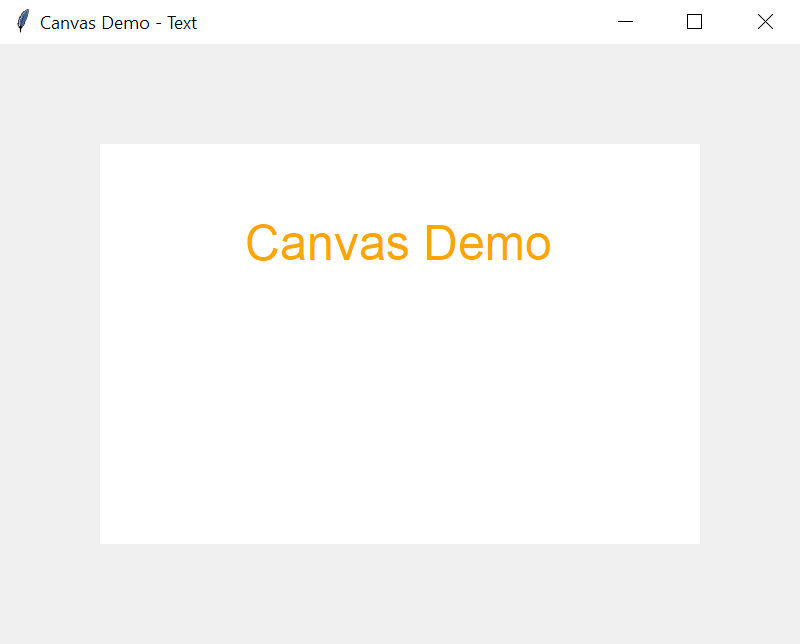Image resolution: width=800 pixels, height=644 pixels.
Task: Click the X close icon
Action: click(x=765, y=21)
